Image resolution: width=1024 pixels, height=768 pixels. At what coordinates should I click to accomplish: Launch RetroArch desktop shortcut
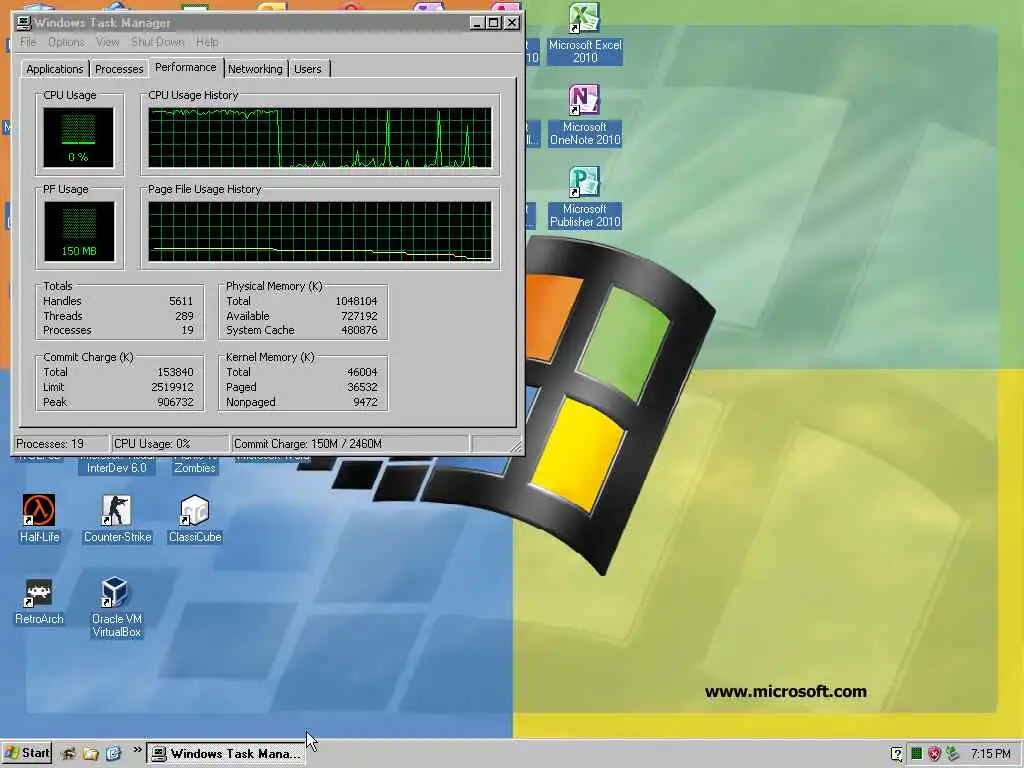coord(39,601)
